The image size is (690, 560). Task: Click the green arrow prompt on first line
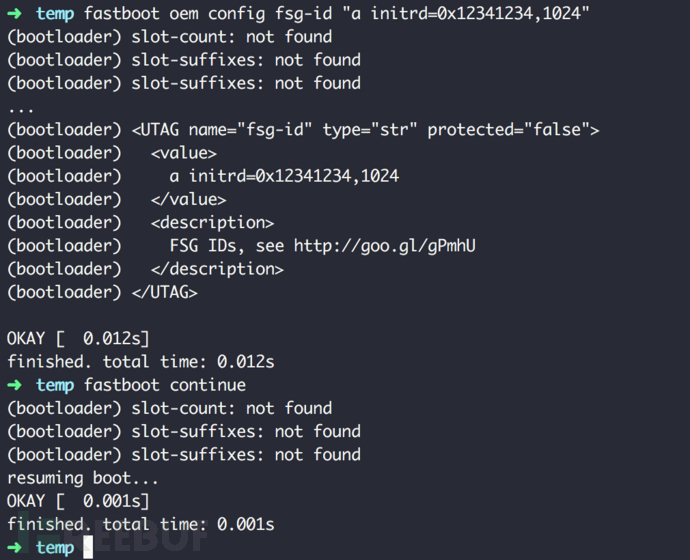(15, 14)
